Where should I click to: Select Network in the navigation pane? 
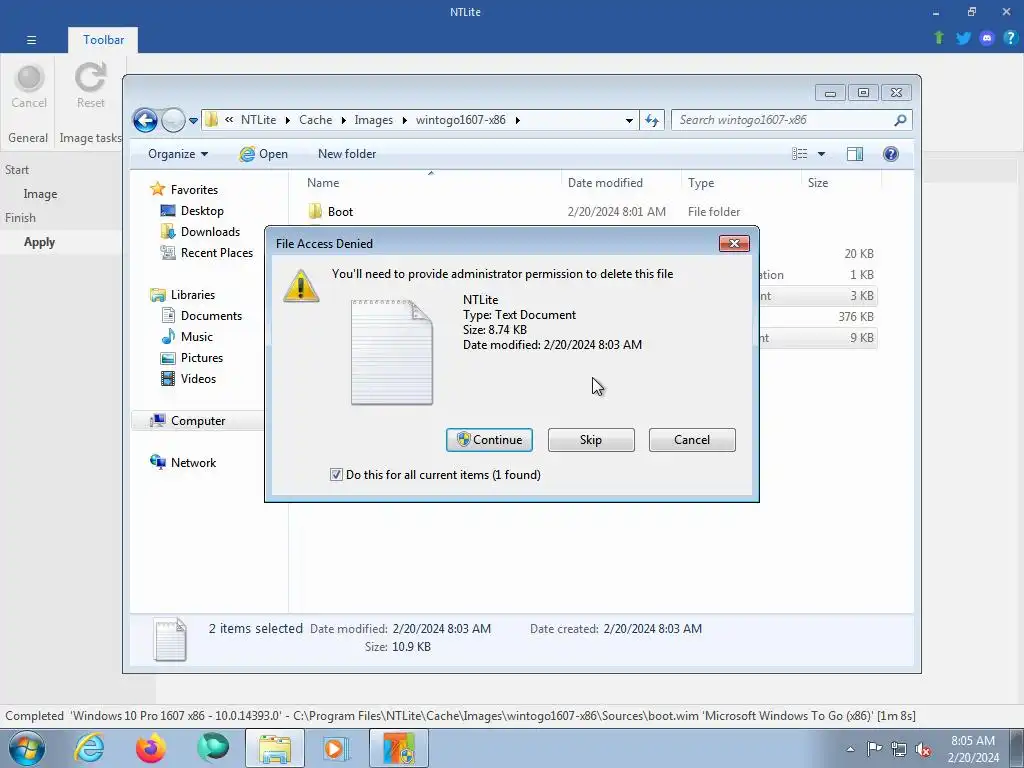point(193,462)
